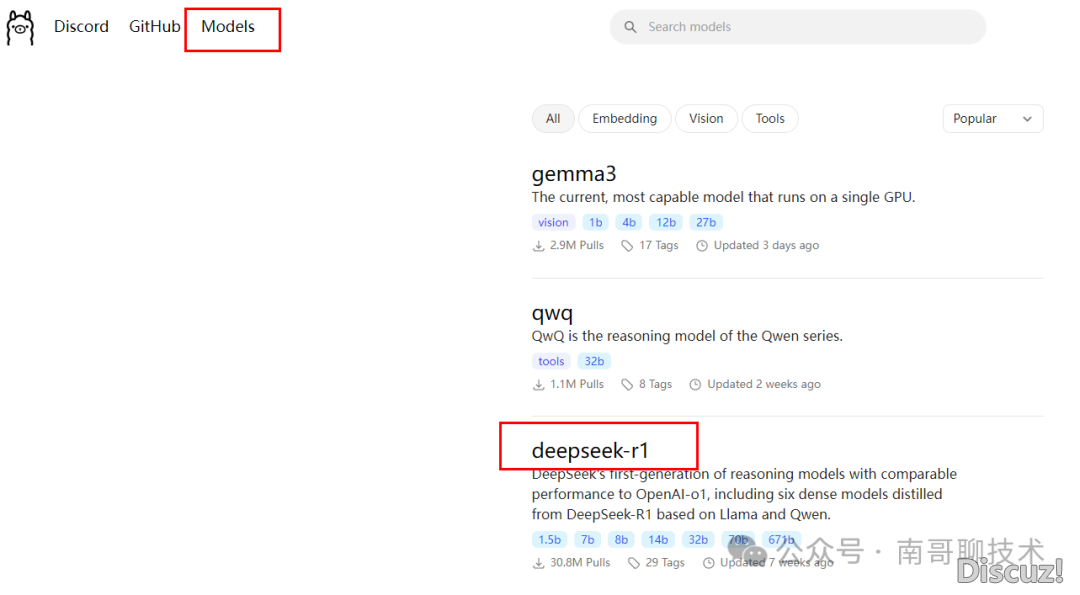The image size is (1080, 595).
Task: Click deepseek-r1 32b size tag
Action: click(698, 540)
